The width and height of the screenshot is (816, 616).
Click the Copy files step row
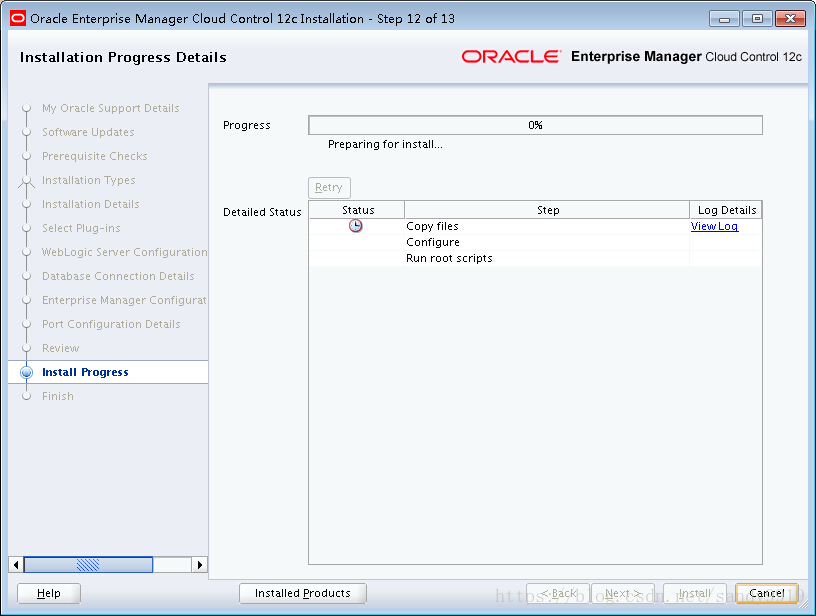point(536,226)
